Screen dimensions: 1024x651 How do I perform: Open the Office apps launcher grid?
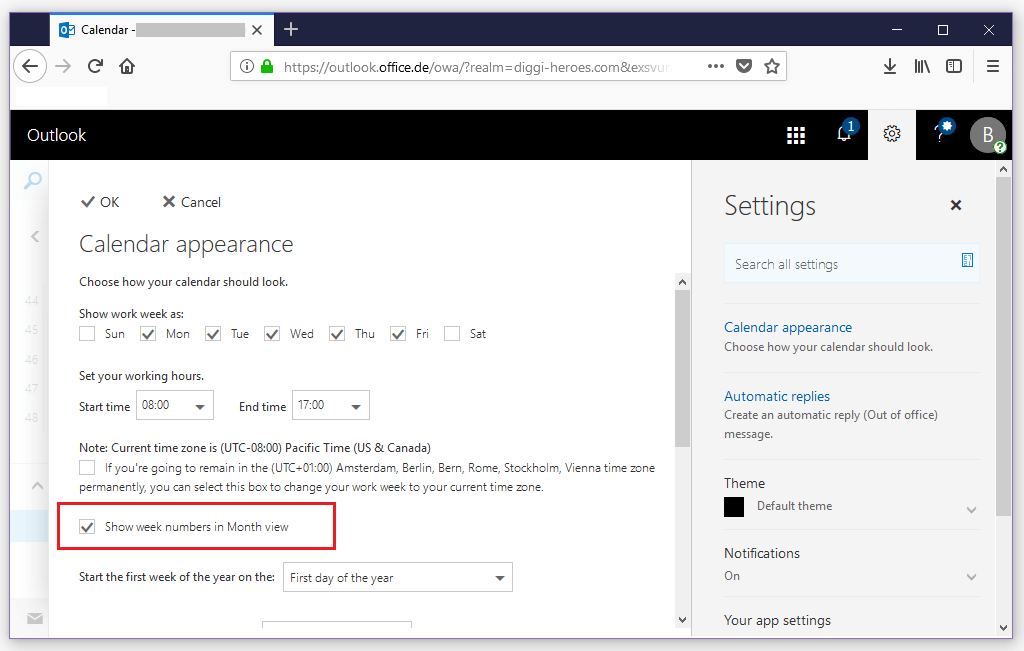tap(796, 134)
